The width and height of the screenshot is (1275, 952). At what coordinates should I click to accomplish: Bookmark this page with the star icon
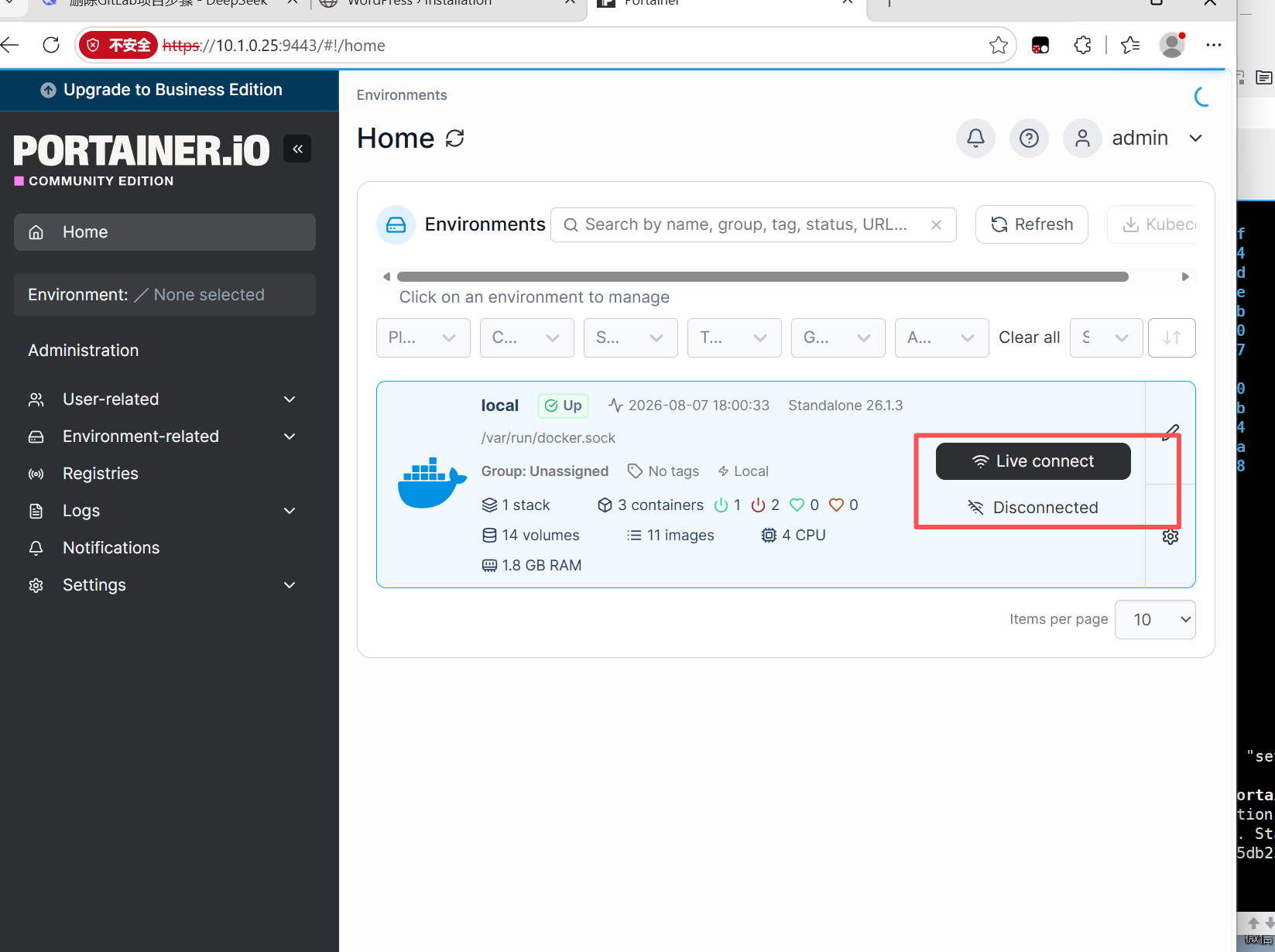[999, 45]
